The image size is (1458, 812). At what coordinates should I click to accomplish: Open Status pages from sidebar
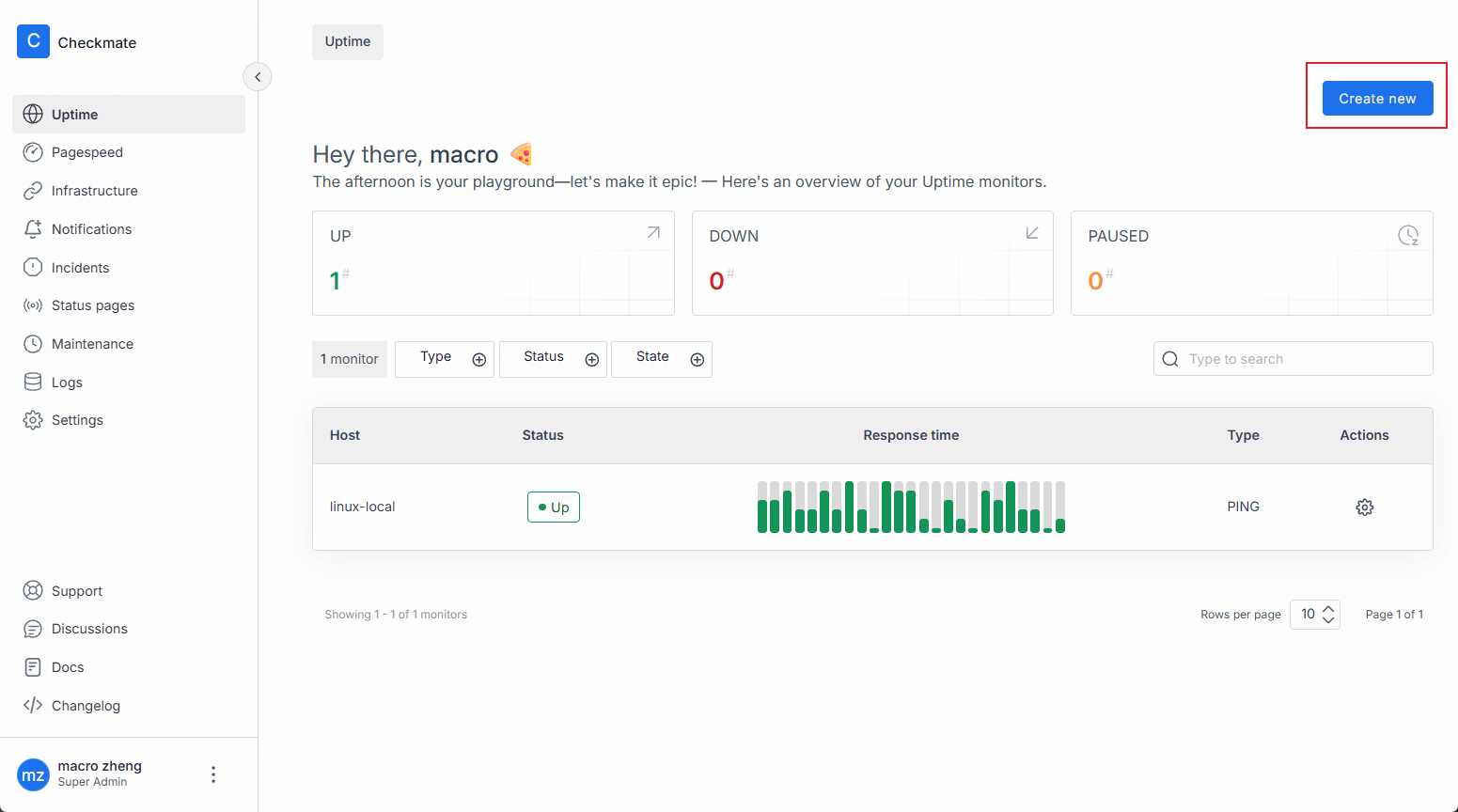coord(92,305)
